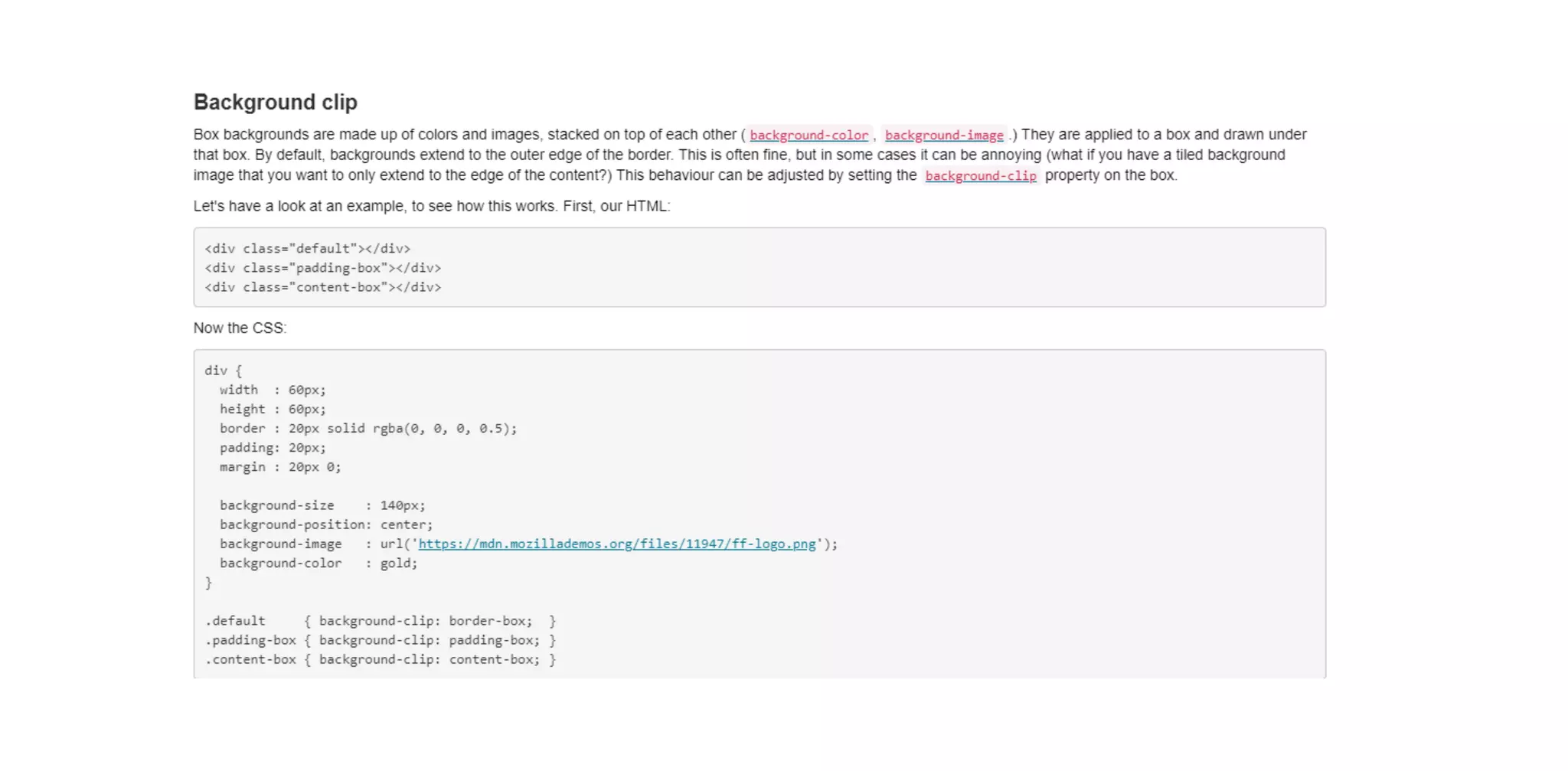Click the 'background-color : gold;' line
1568x771 pixels.
click(x=318, y=564)
